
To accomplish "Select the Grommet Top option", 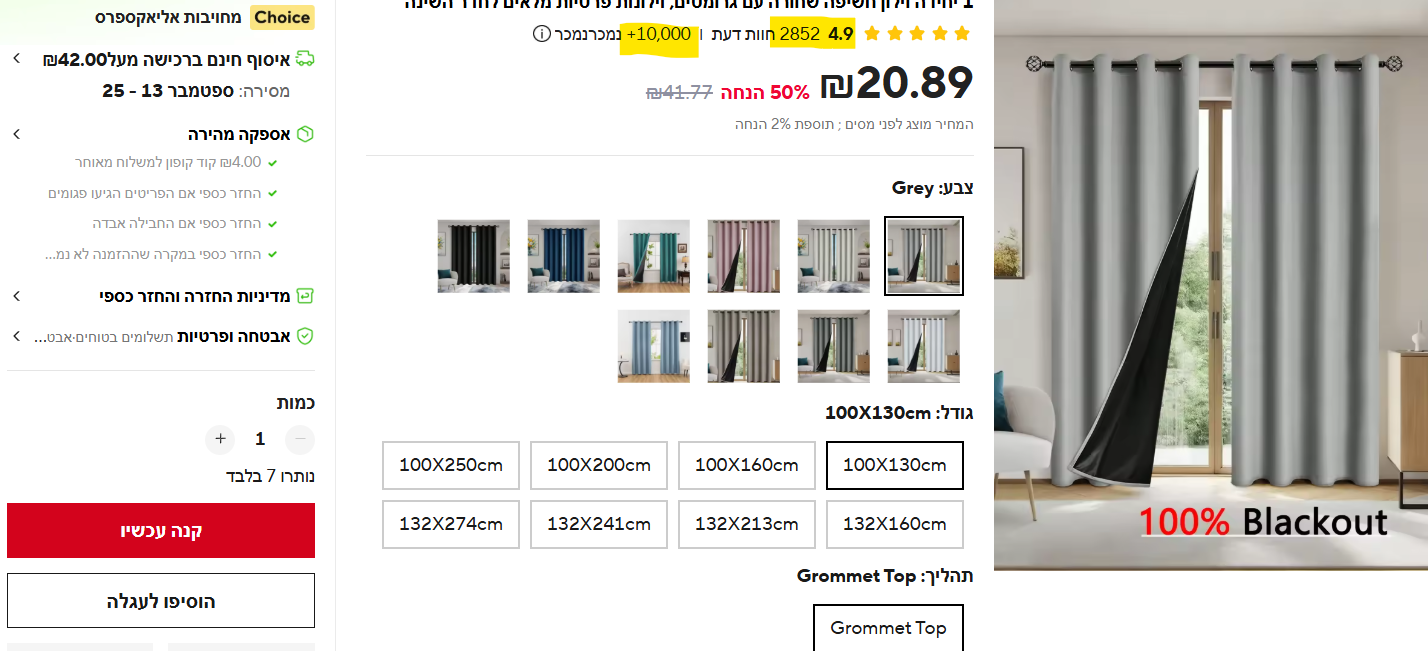I will (888, 628).
